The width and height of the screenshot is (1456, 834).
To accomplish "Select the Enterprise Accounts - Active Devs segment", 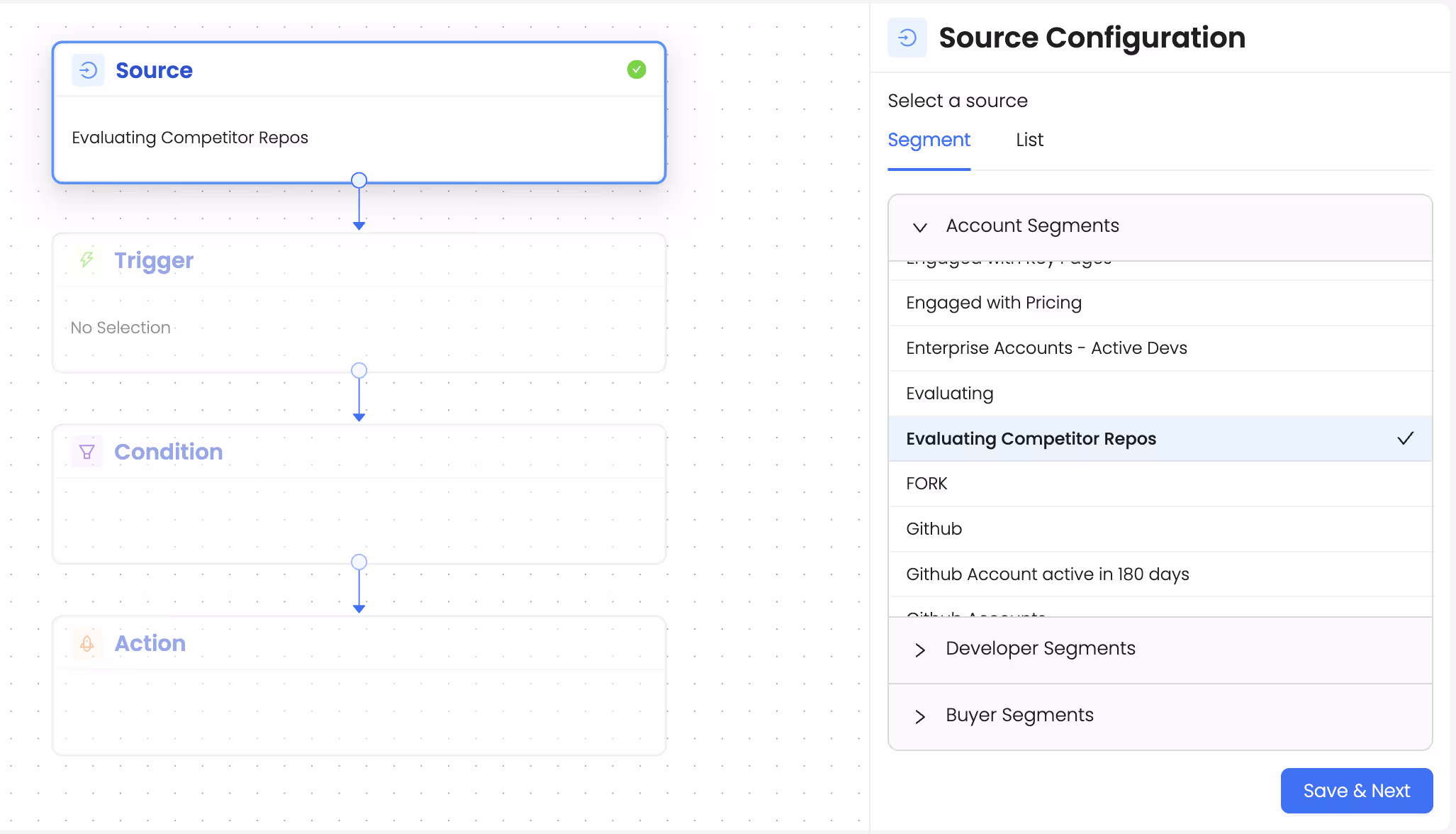I will coord(1046,347).
